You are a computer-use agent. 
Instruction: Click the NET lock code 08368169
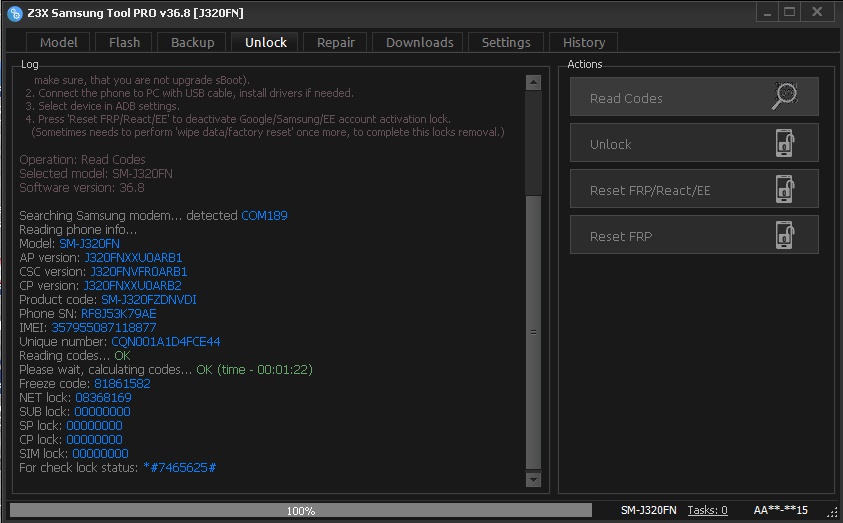coord(103,397)
